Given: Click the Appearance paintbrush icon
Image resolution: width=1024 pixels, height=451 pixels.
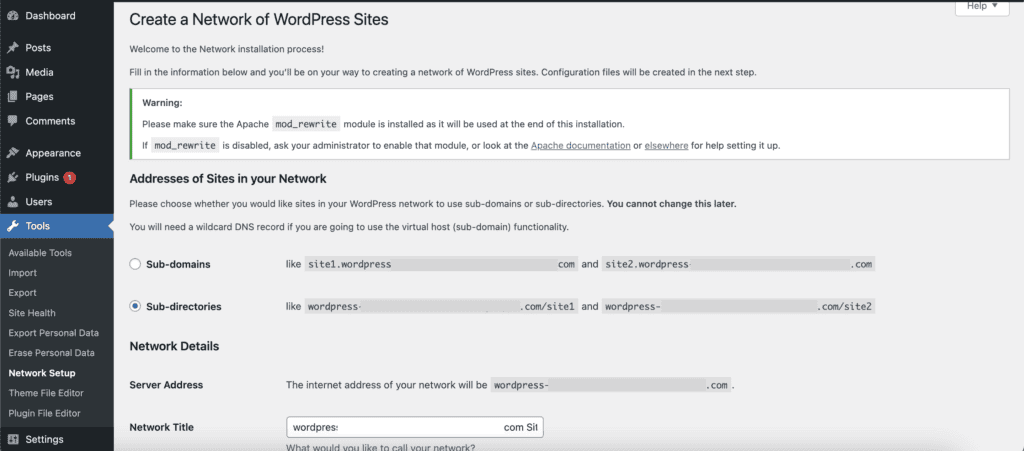Looking at the screenshot, I should point(12,153).
